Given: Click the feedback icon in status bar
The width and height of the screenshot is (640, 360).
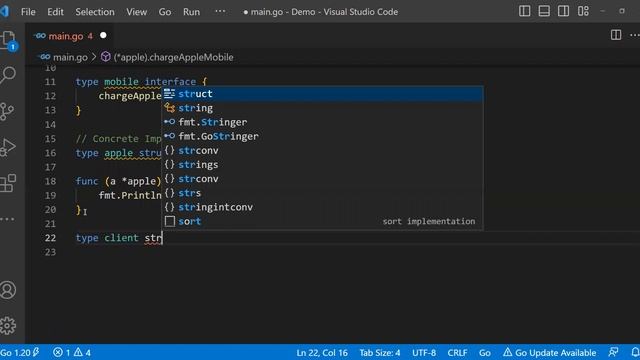Looking at the screenshot, I should [613, 352].
